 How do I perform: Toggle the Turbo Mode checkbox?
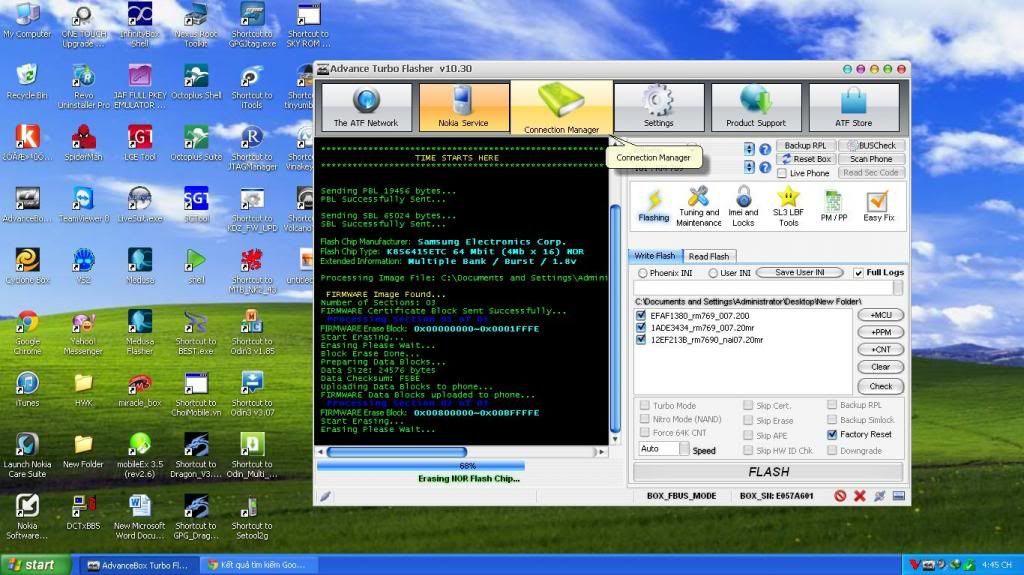click(x=645, y=405)
